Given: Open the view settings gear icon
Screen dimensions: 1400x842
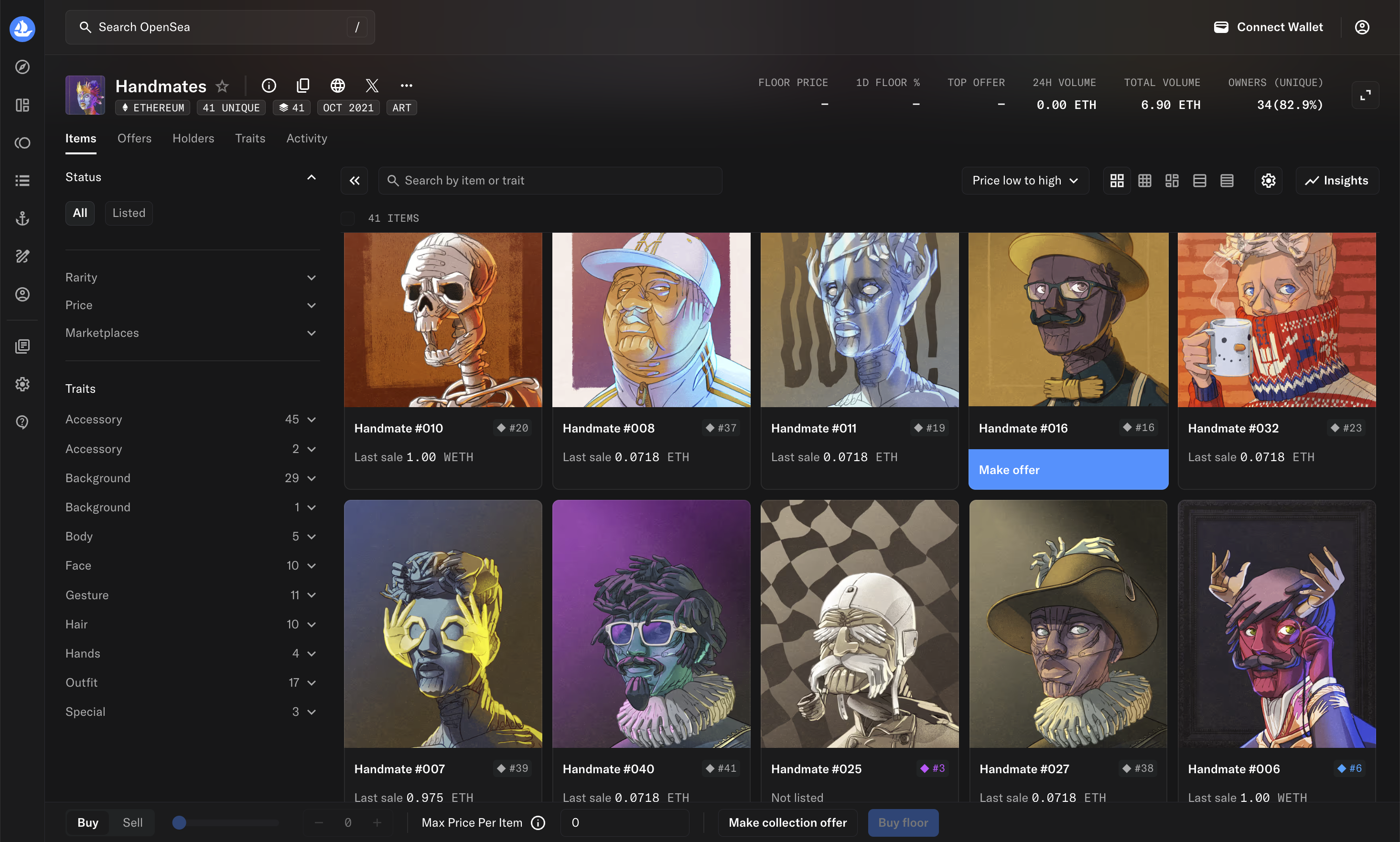Looking at the screenshot, I should tap(1269, 181).
